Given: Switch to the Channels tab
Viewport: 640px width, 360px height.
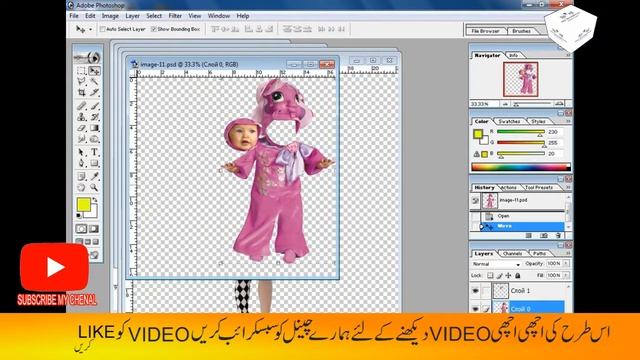Looking at the screenshot, I should coord(512,253).
